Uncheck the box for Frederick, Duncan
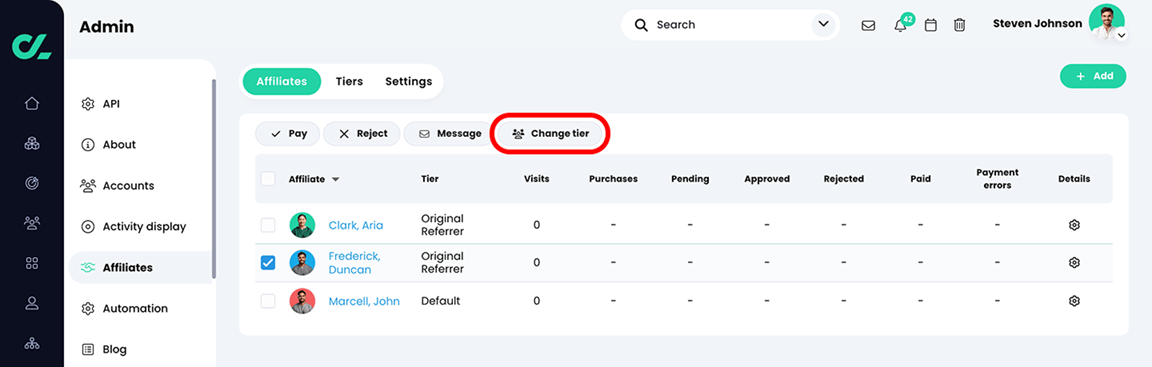 coord(268,263)
